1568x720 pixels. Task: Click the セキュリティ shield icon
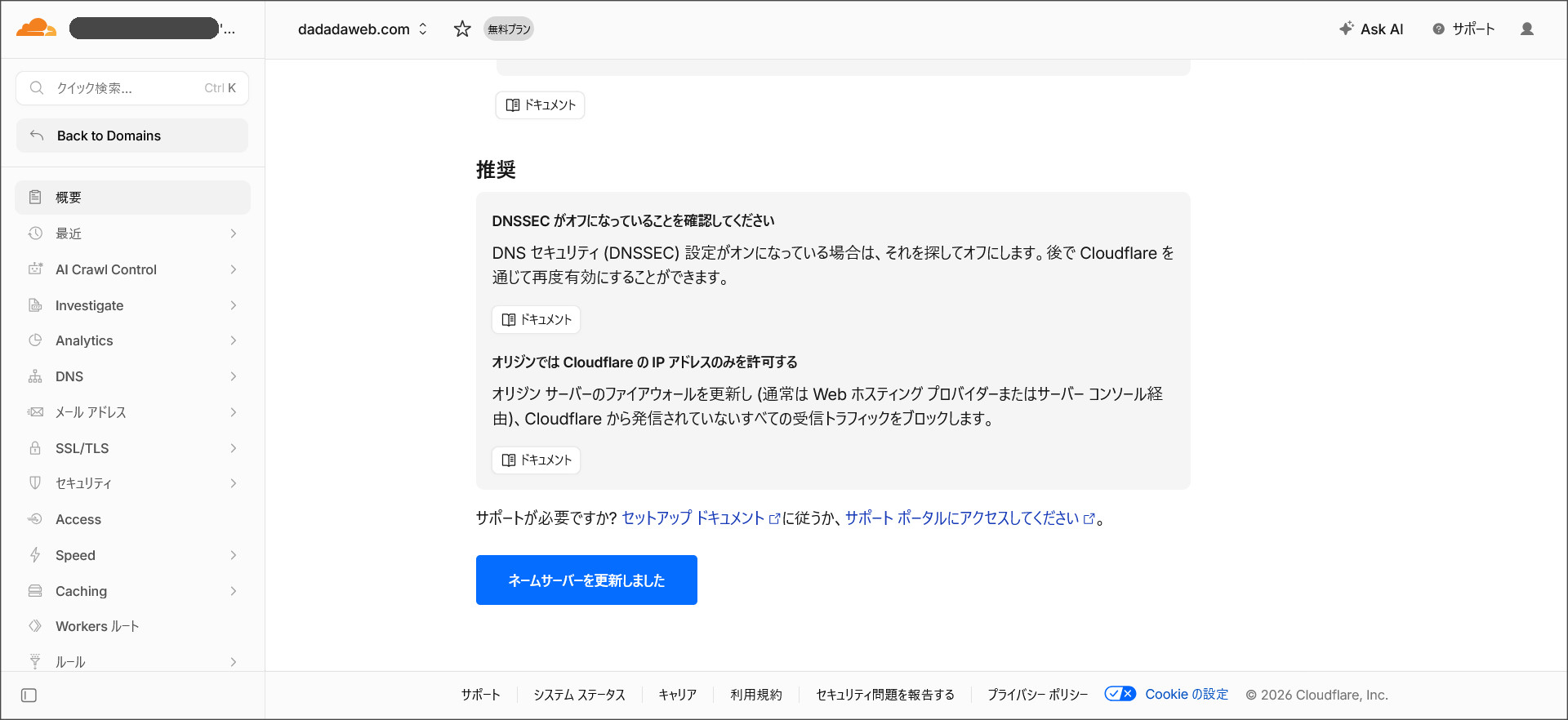pos(35,483)
